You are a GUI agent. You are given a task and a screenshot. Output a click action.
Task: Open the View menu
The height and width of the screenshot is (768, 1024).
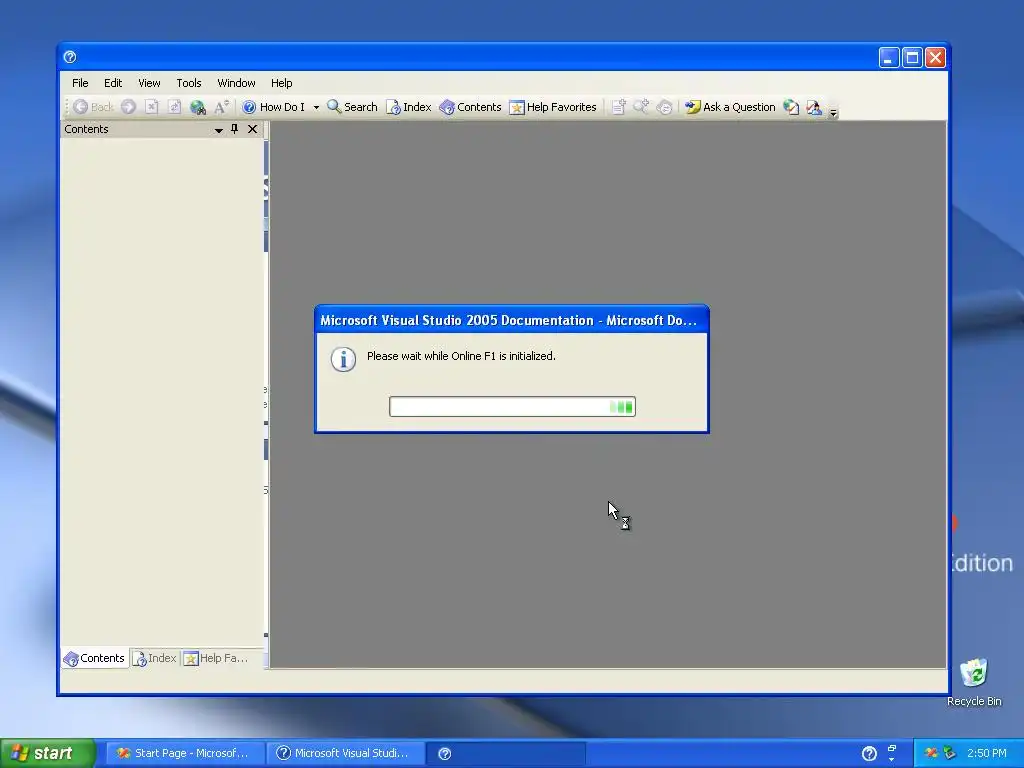(149, 83)
